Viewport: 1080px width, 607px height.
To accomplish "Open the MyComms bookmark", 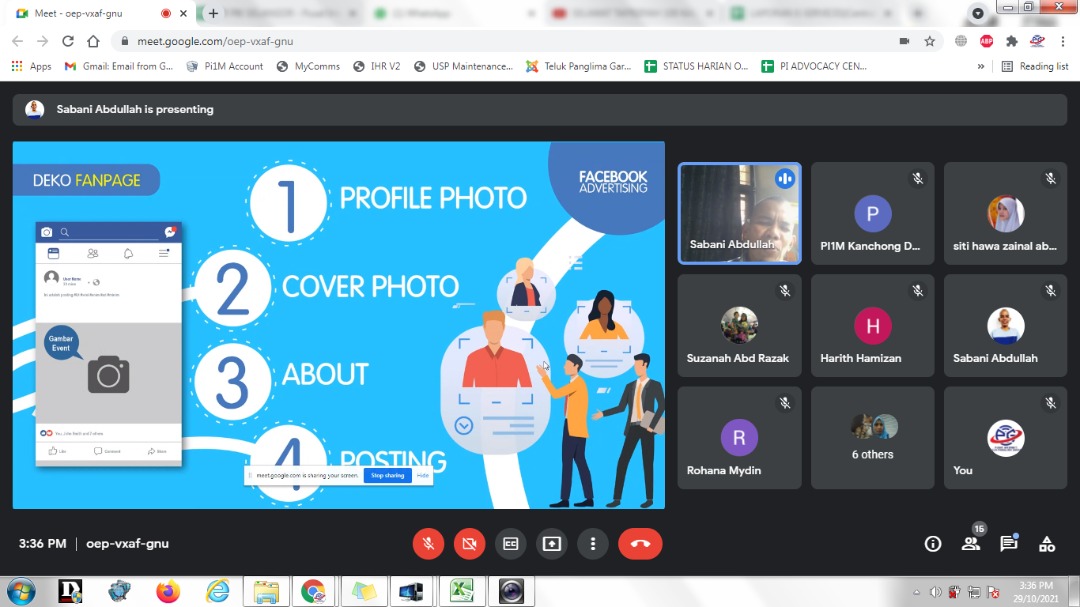I will pyautogui.click(x=308, y=66).
